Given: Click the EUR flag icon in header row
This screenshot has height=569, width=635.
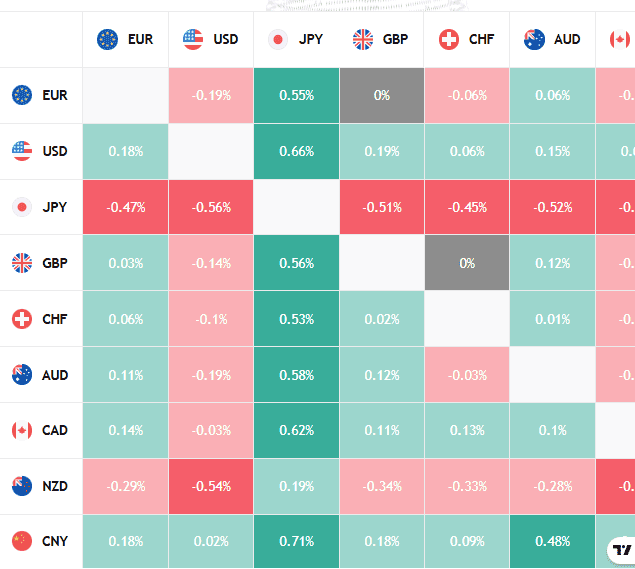Looking at the screenshot, I should point(107,40).
